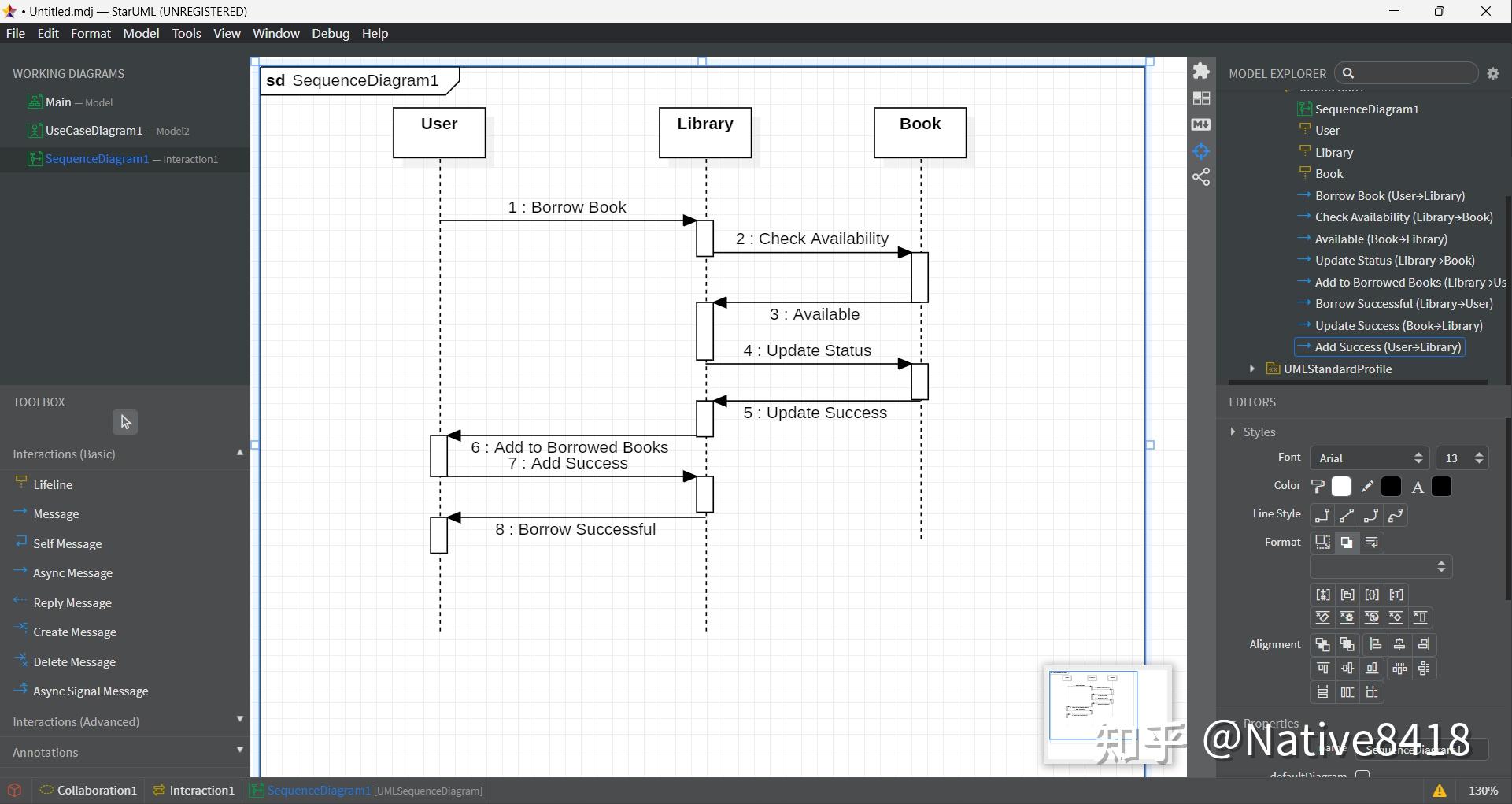Collapse the Interactions (Basic) section

(x=240, y=453)
